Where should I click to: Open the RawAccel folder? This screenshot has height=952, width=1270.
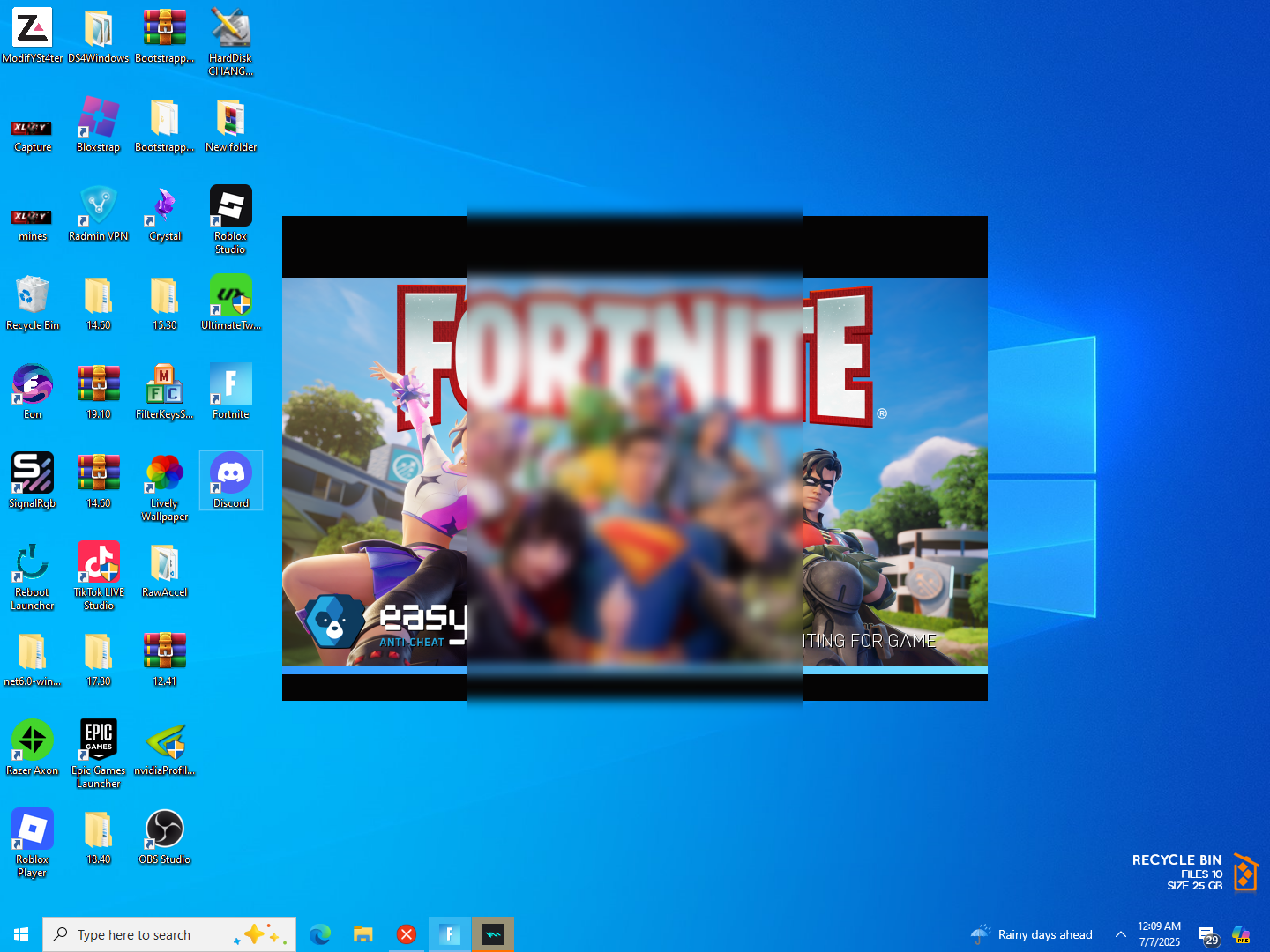(164, 570)
